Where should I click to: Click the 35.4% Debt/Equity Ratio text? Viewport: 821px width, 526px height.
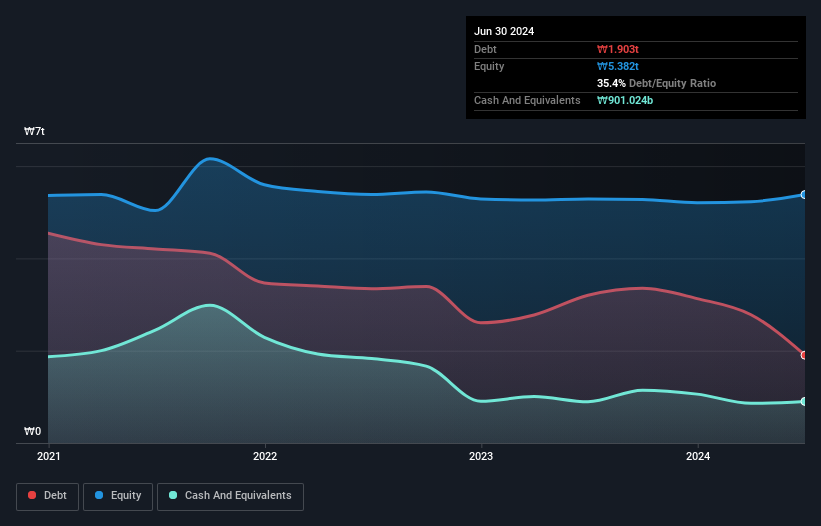[x=657, y=83]
